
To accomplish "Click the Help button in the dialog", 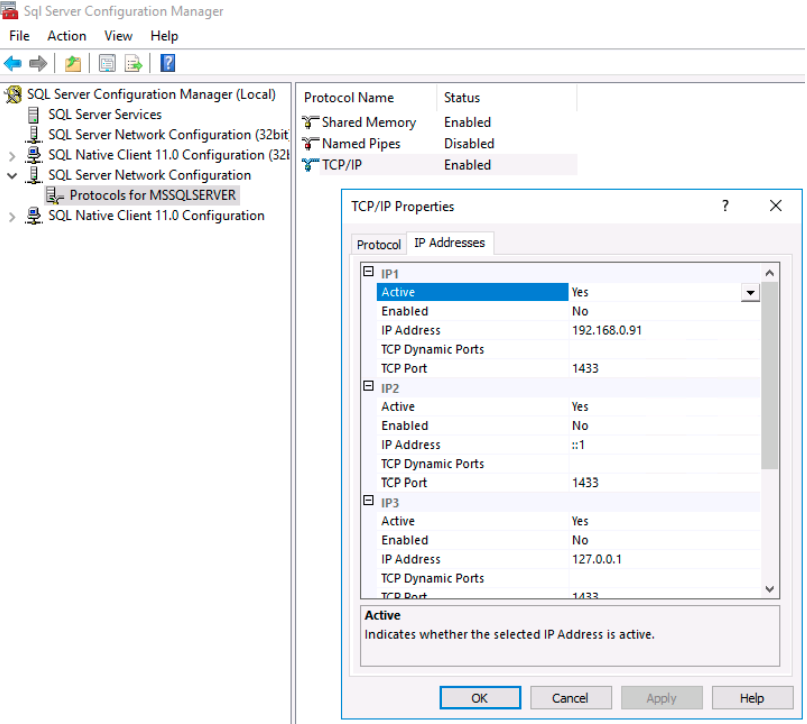I will coord(752,698).
